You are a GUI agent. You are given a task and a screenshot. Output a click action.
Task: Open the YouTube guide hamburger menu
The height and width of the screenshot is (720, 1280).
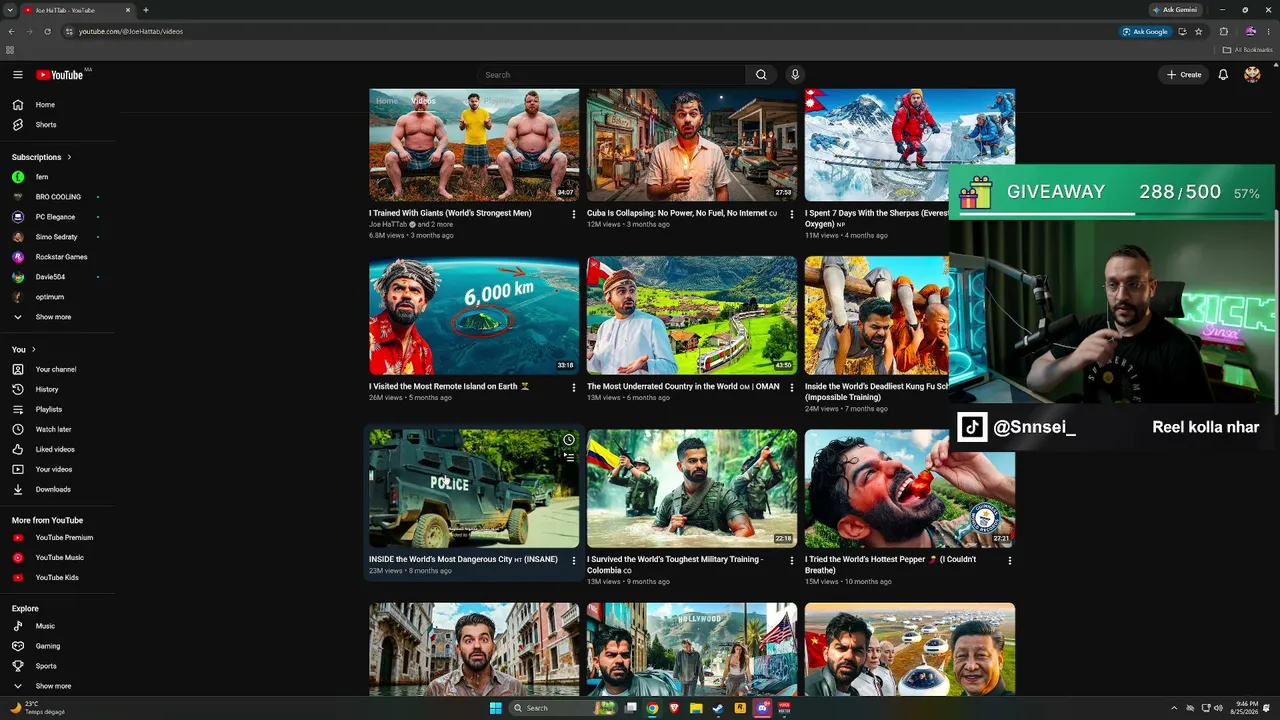click(17, 75)
